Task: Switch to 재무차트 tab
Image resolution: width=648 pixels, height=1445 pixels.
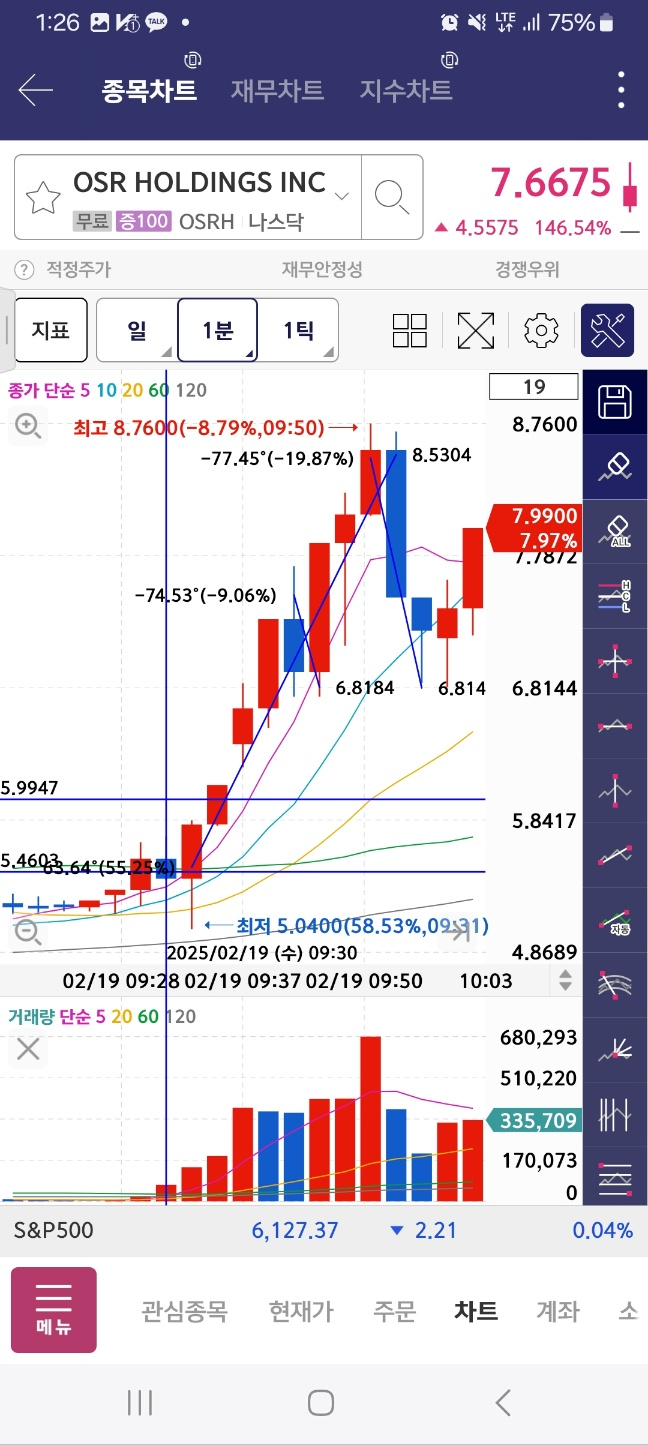Action: click(277, 91)
